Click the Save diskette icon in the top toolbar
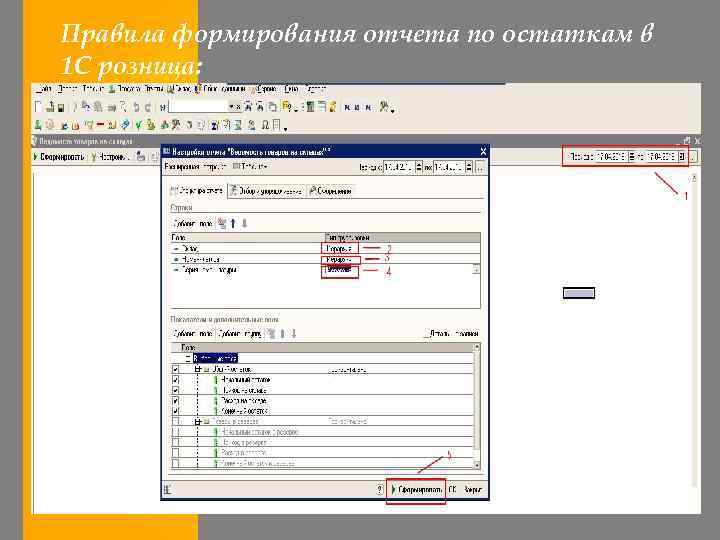The width and height of the screenshot is (720, 540). click(60, 108)
